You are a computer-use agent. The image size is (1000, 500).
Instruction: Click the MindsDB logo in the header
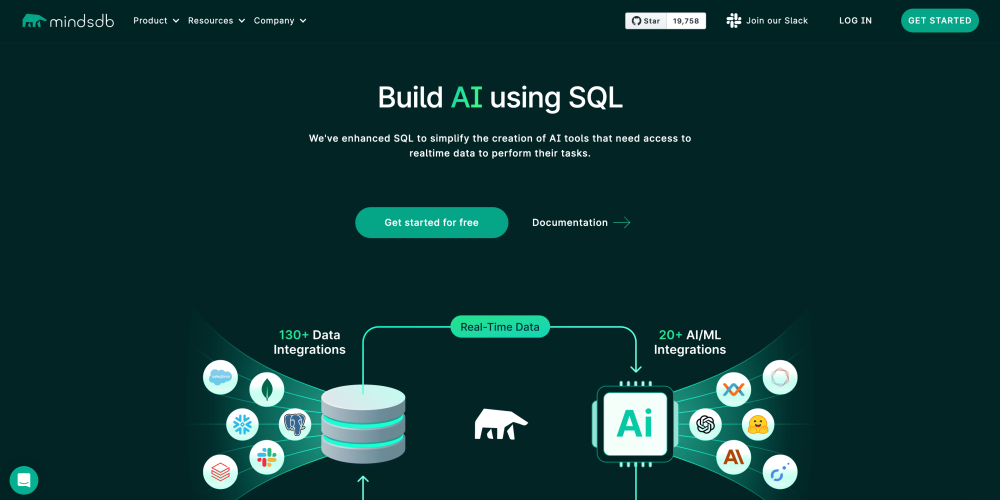68,20
